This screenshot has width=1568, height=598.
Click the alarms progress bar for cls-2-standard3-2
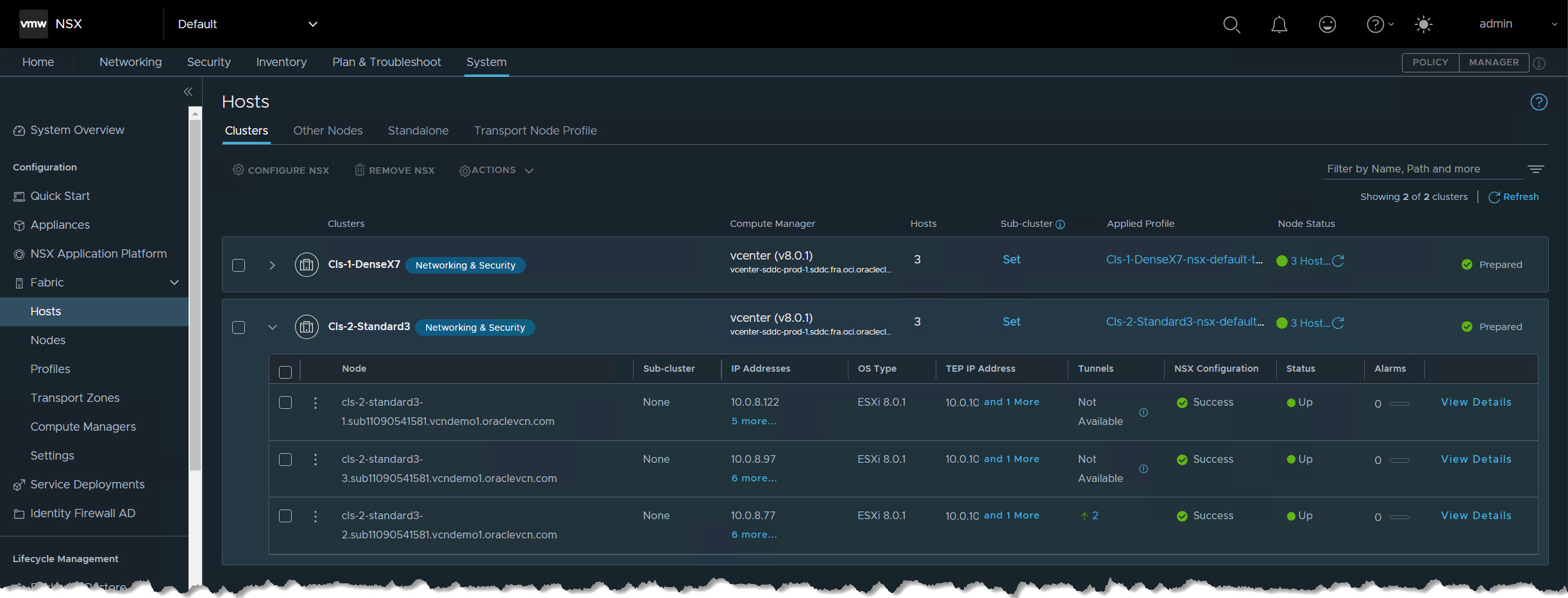[1400, 516]
